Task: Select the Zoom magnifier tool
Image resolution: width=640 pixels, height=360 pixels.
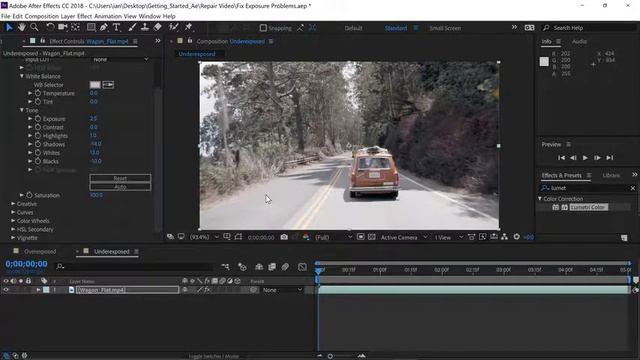Action: click(34, 27)
